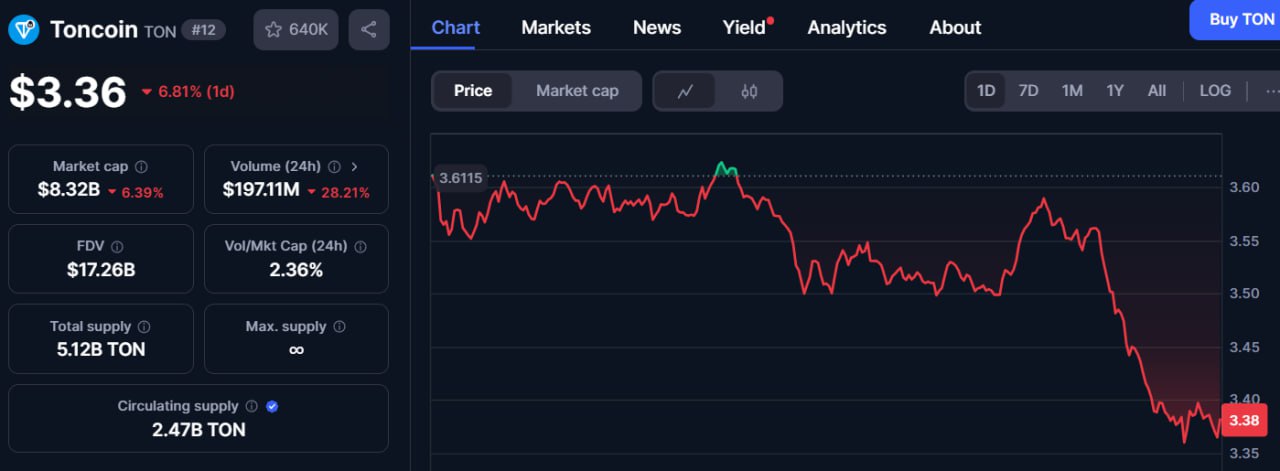Open the About tab
The height and width of the screenshot is (471, 1280).
[955, 28]
